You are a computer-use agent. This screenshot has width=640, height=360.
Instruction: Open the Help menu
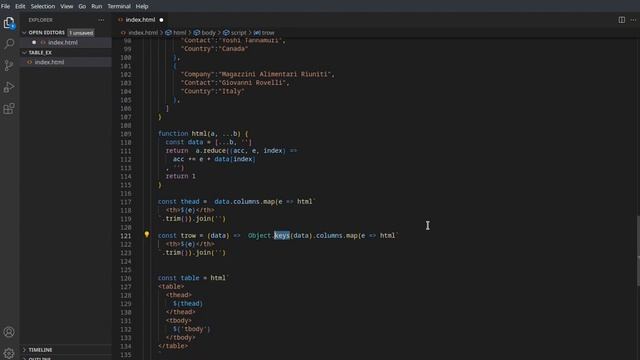pyautogui.click(x=142, y=6)
